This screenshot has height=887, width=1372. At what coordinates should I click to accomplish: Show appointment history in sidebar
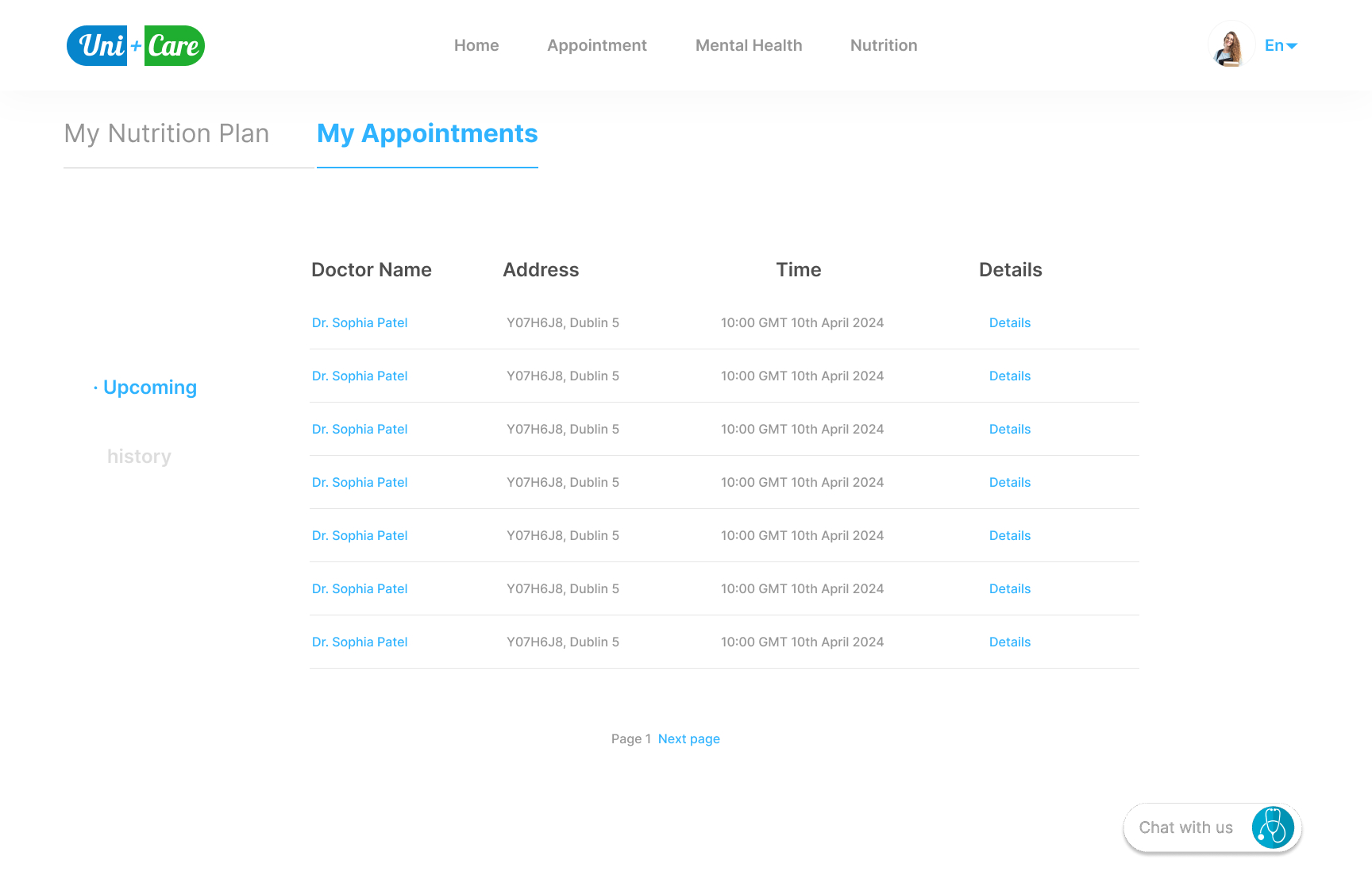click(139, 457)
